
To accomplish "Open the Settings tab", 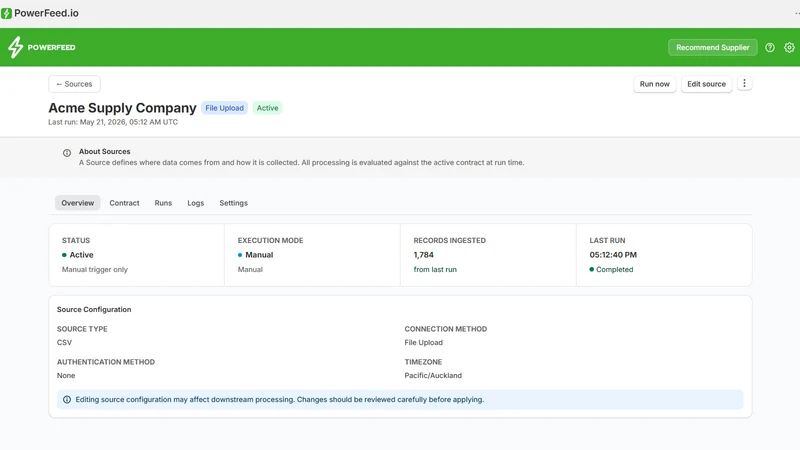I will click(233, 203).
